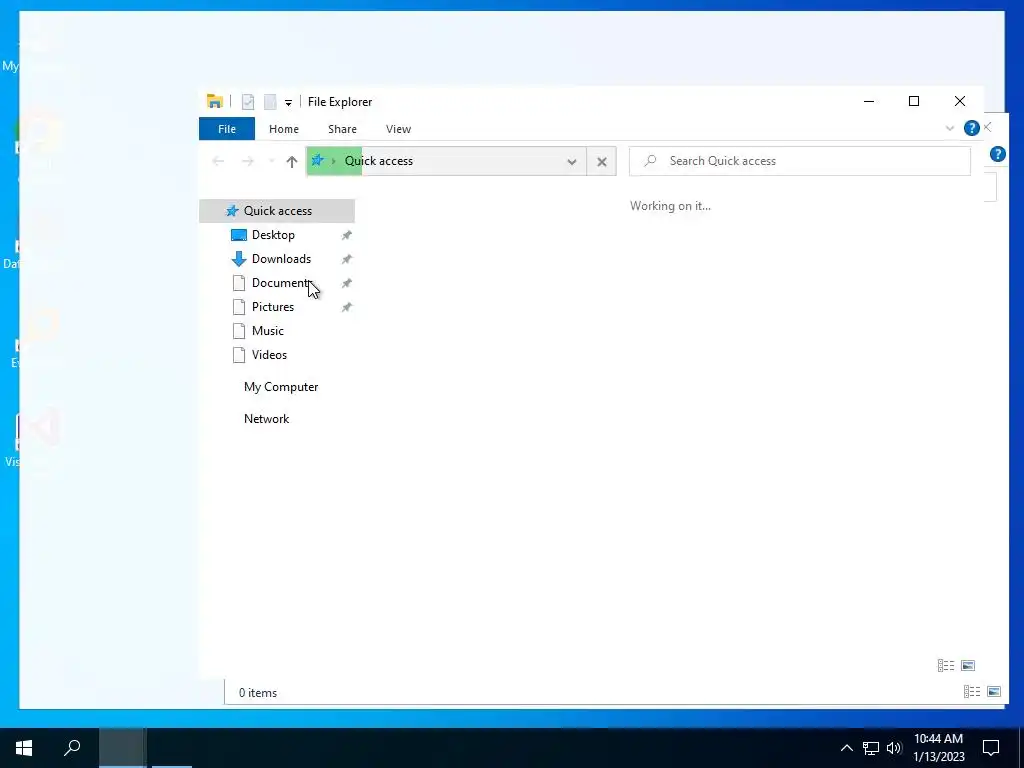Click the magnifier icon in search box
Image resolution: width=1024 pixels, height=768 pixels.
click(650, 161)
